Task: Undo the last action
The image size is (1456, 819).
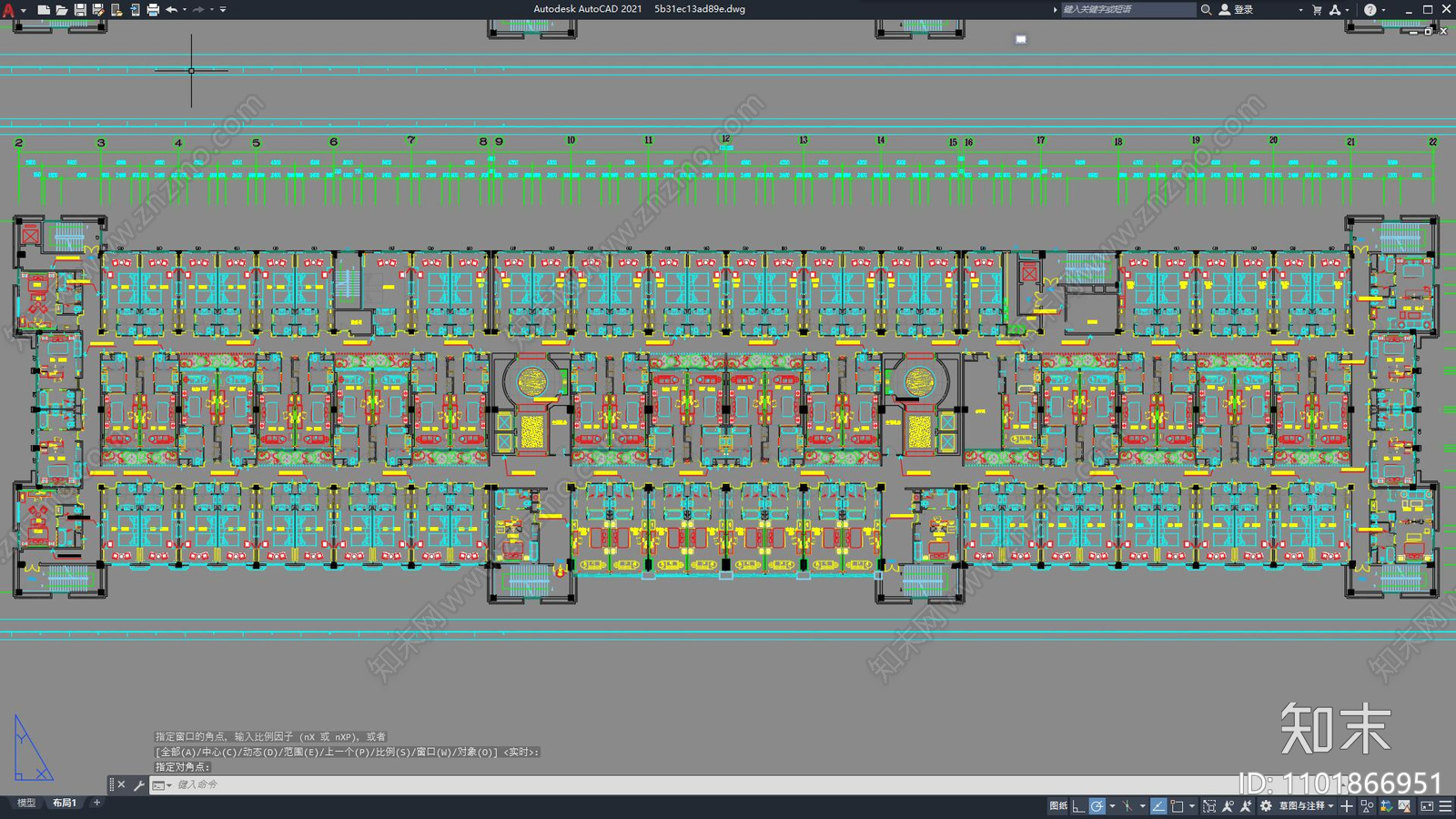Action: [171, 9]
